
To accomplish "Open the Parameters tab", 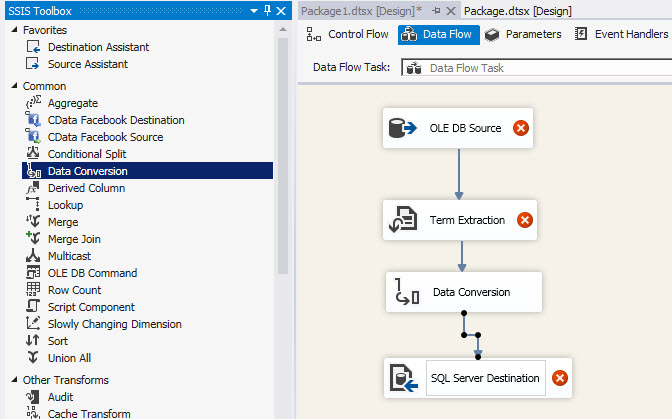I will click(x=523, y=34).
